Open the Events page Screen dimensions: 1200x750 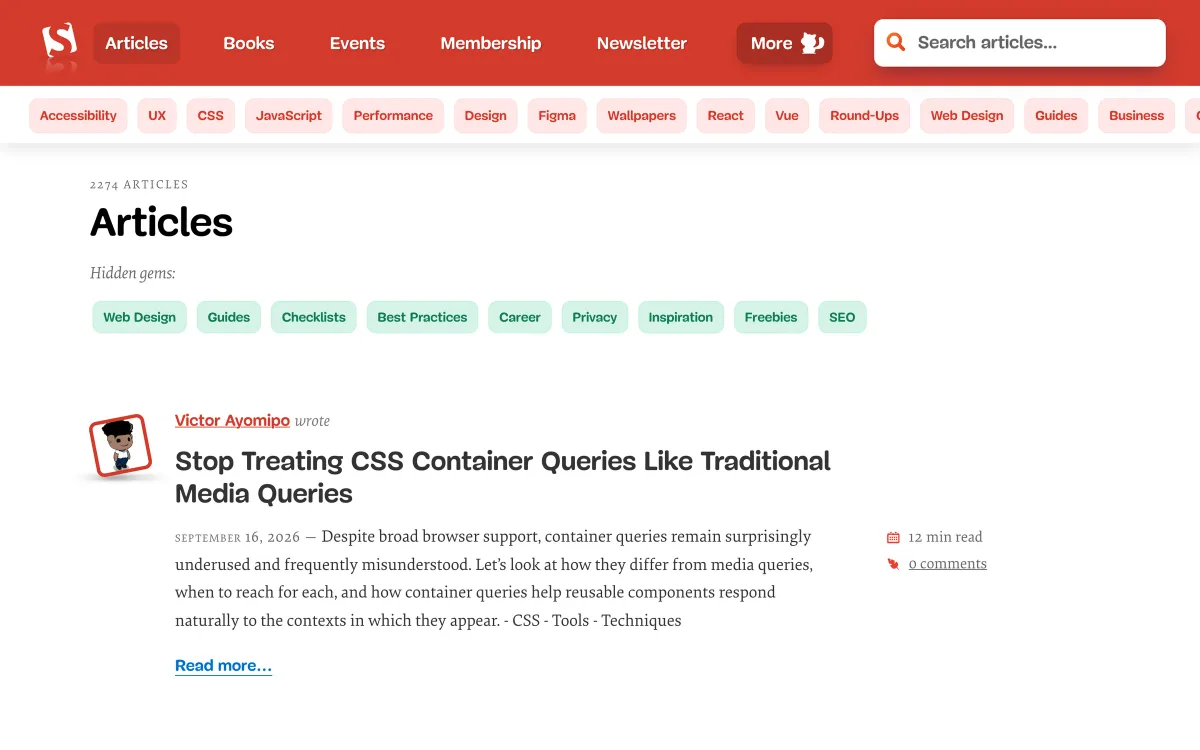point(357,43)
